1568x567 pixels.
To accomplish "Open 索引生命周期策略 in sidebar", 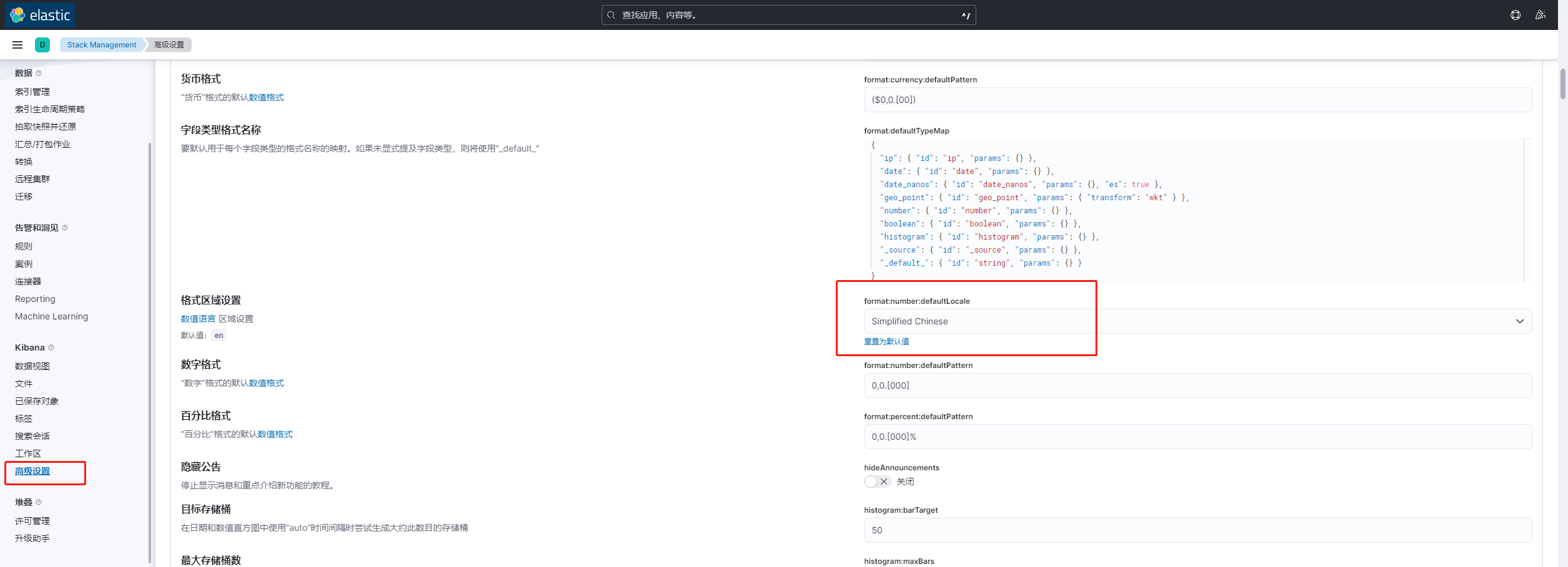I will click(x=50, y=109).
